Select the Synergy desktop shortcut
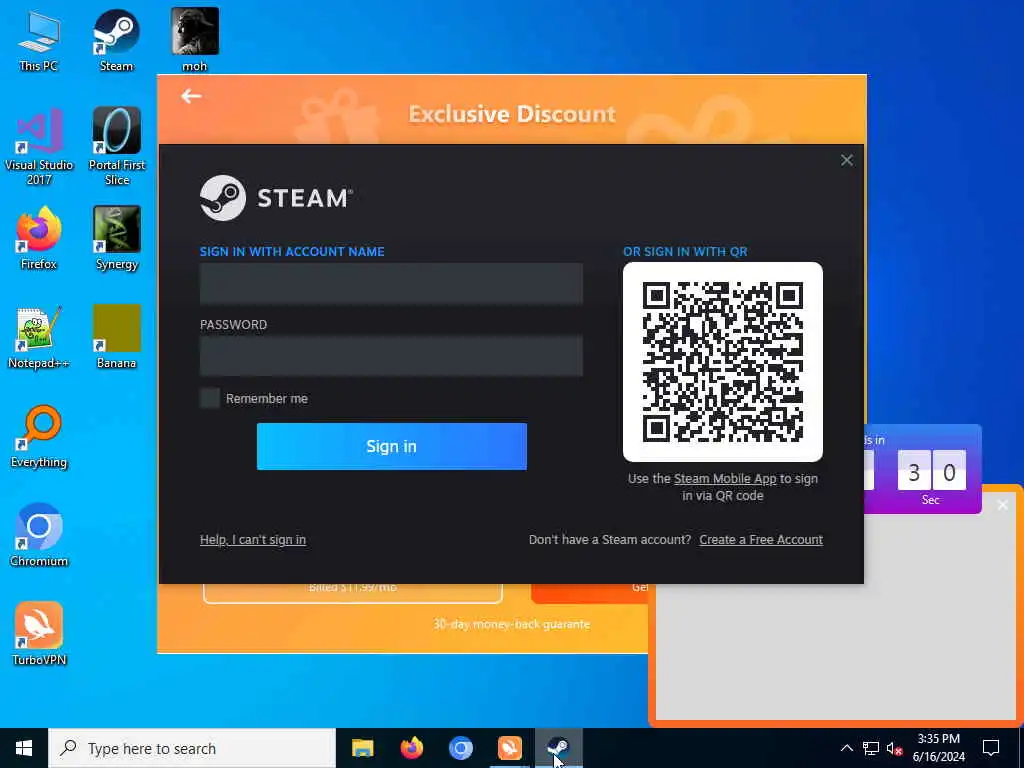The height and width of the screenshot is (768, 1024). pos(117,238)
